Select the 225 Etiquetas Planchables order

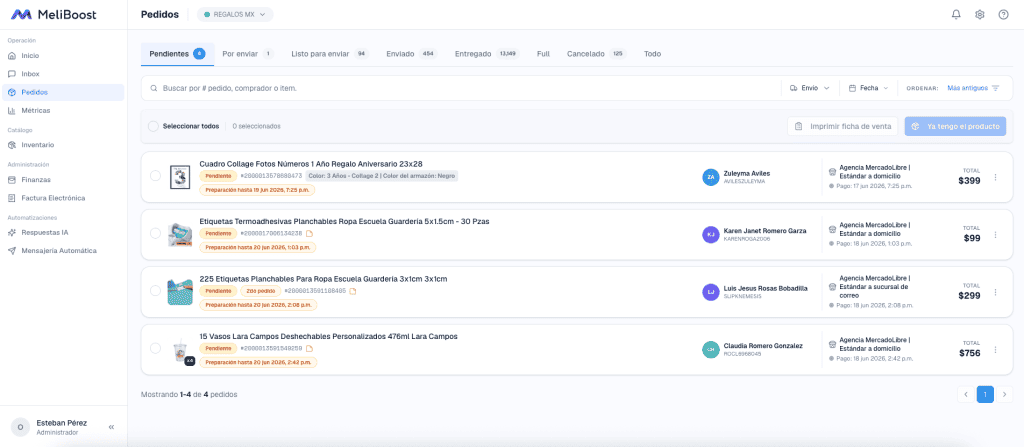pyautogui.click(x=155, y=290)
